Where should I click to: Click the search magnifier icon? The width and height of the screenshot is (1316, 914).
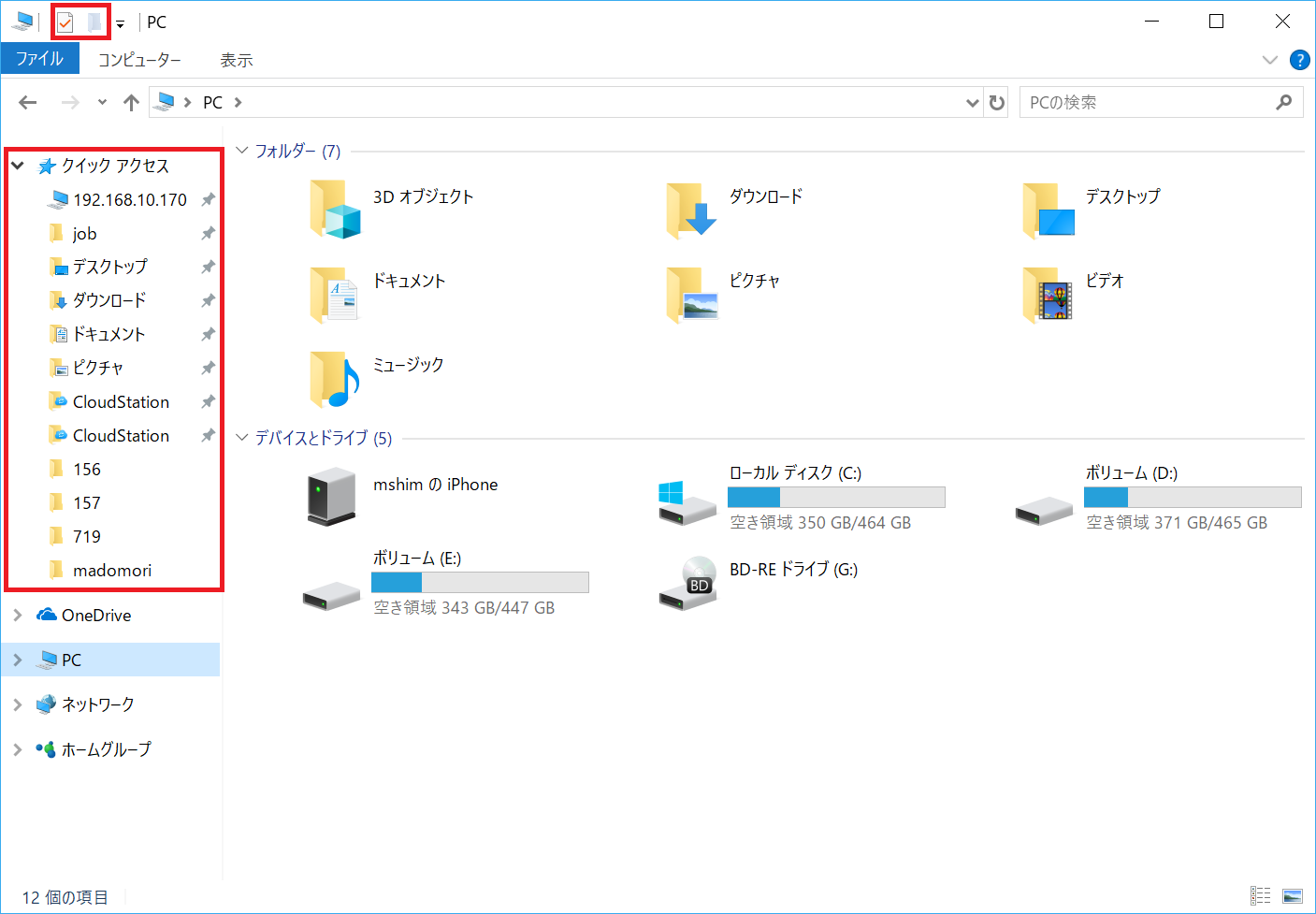tap(1284, 102)
